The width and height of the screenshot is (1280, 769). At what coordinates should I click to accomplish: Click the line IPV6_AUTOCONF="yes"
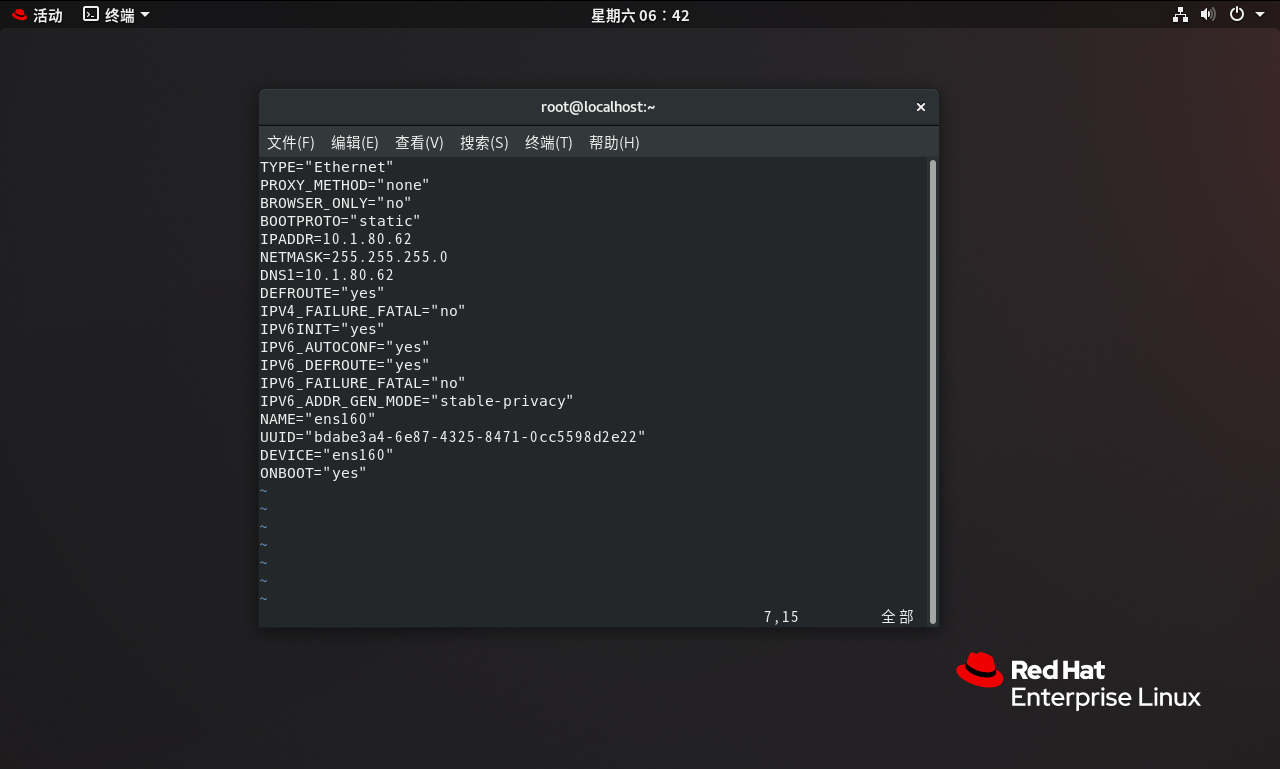(345, 347)
